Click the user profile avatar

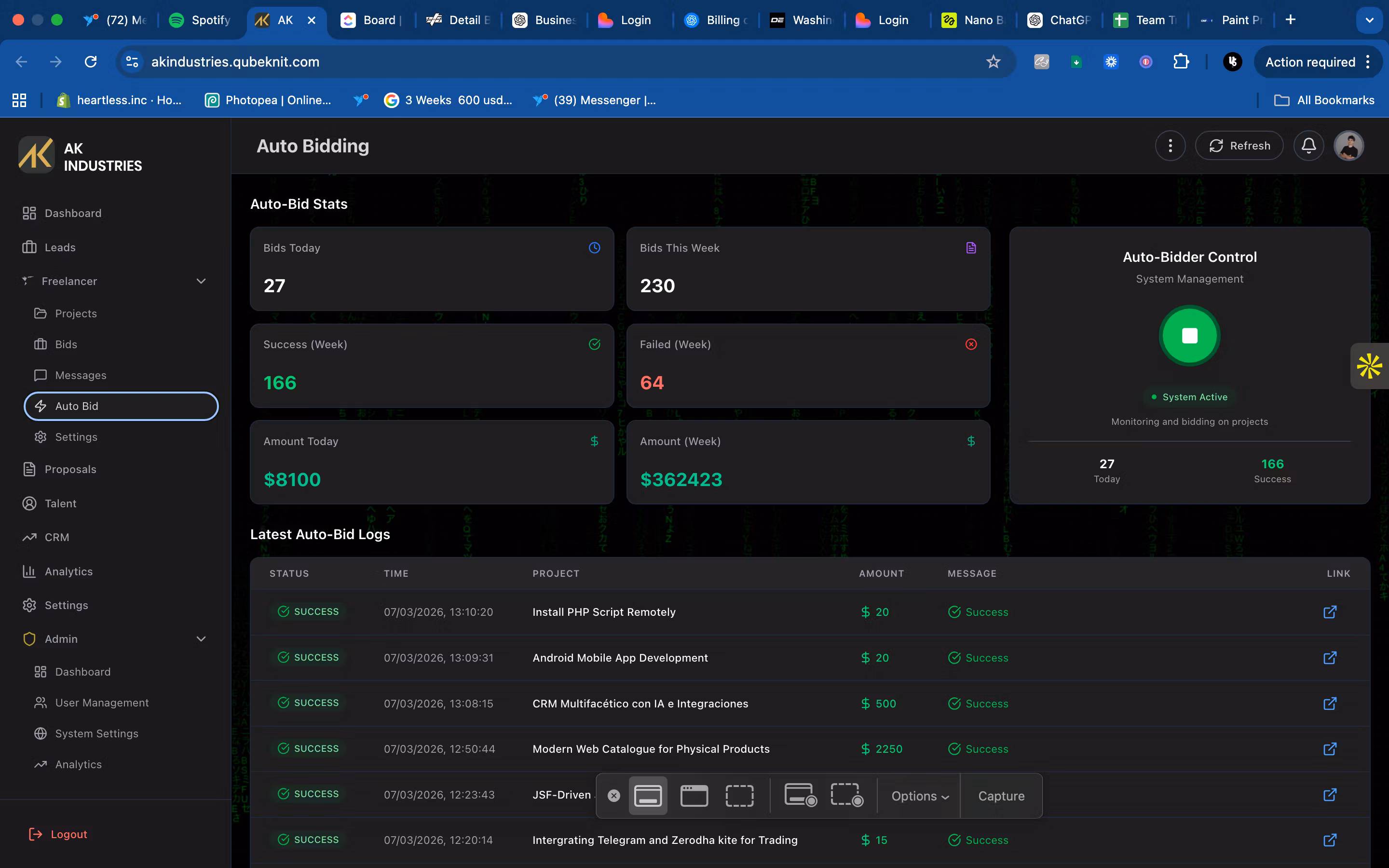(1348, 146)
